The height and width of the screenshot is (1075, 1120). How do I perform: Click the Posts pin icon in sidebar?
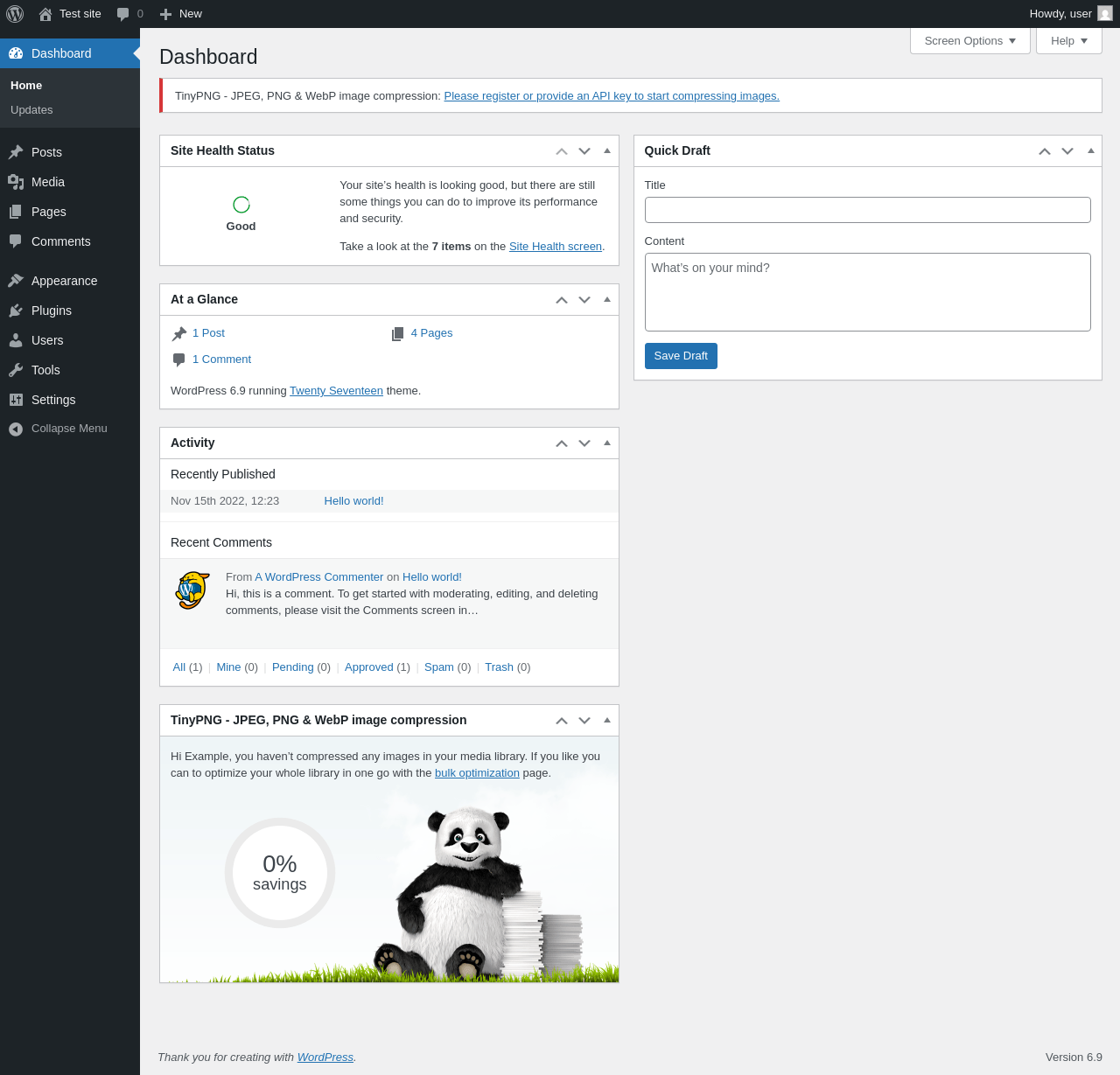16,152
